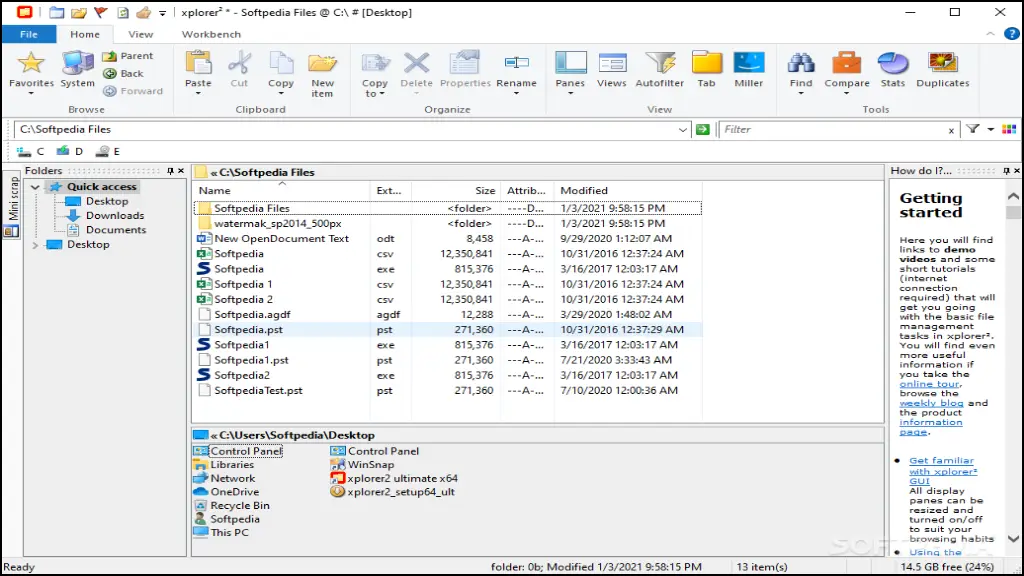Screen dimensions: 1024x576
Task: Pin the Folders panel
Action: pyautogui.click(x=170, y=171)
